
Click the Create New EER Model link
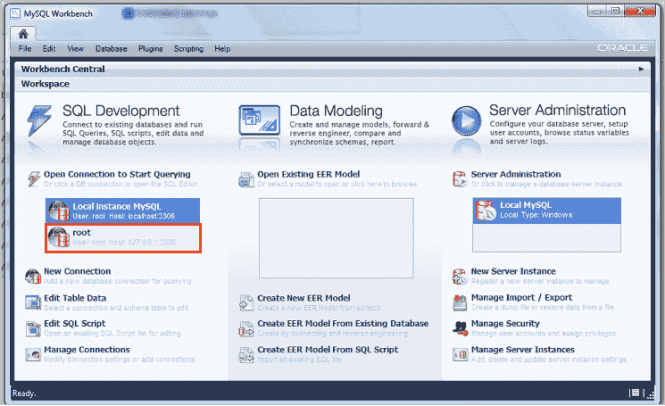(304, 298)
